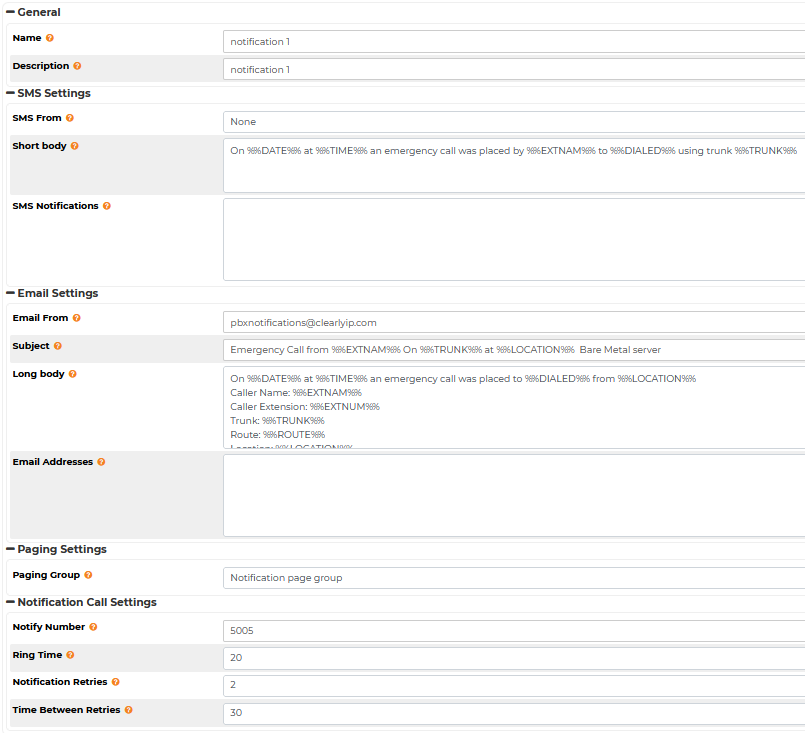Click into the Email Addresses text area

coord(513,496)
